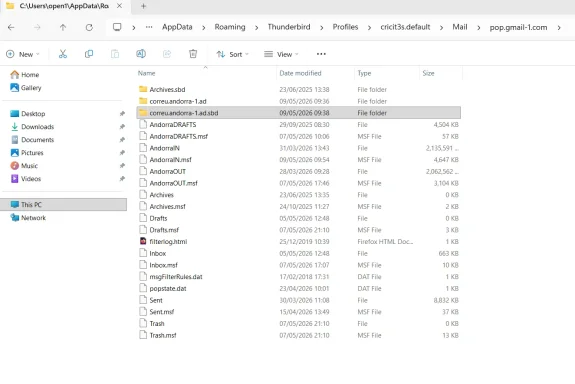The width and height of the screenshot is (575, 384).
Task: Select the AndorraOUT file
Action: click(299, 172)
